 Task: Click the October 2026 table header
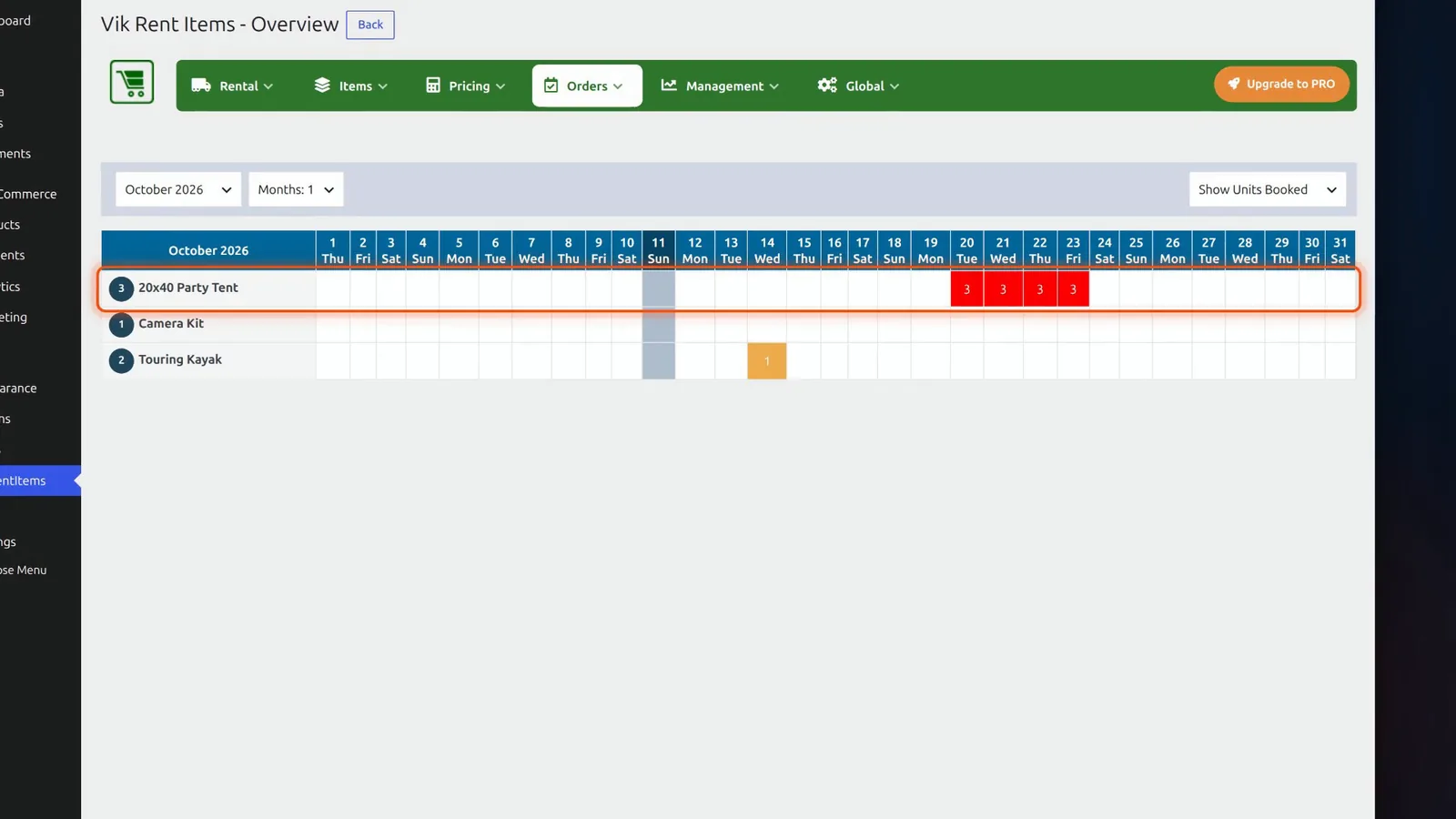click(208, 250)
